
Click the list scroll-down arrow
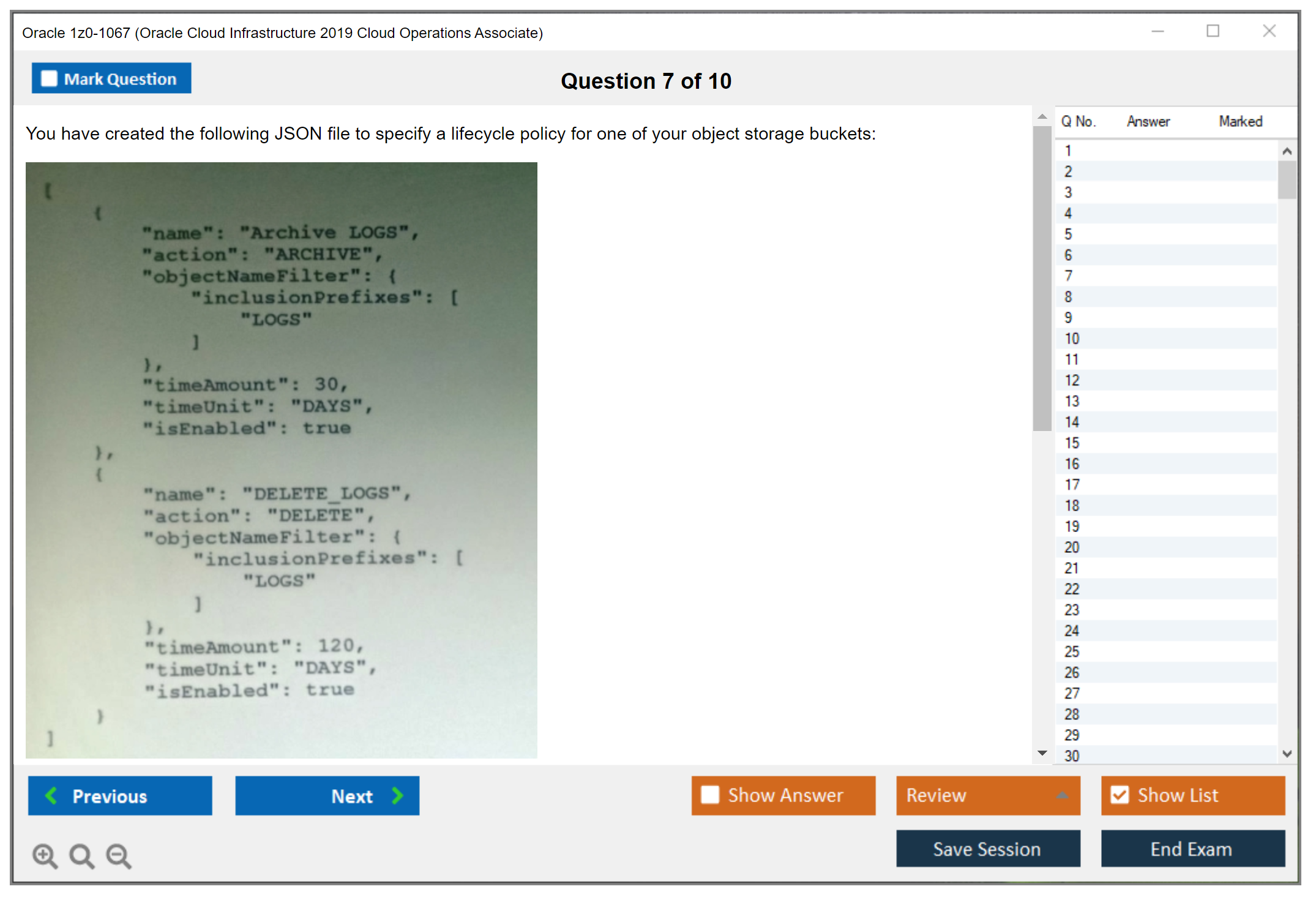click(1287, 754)
